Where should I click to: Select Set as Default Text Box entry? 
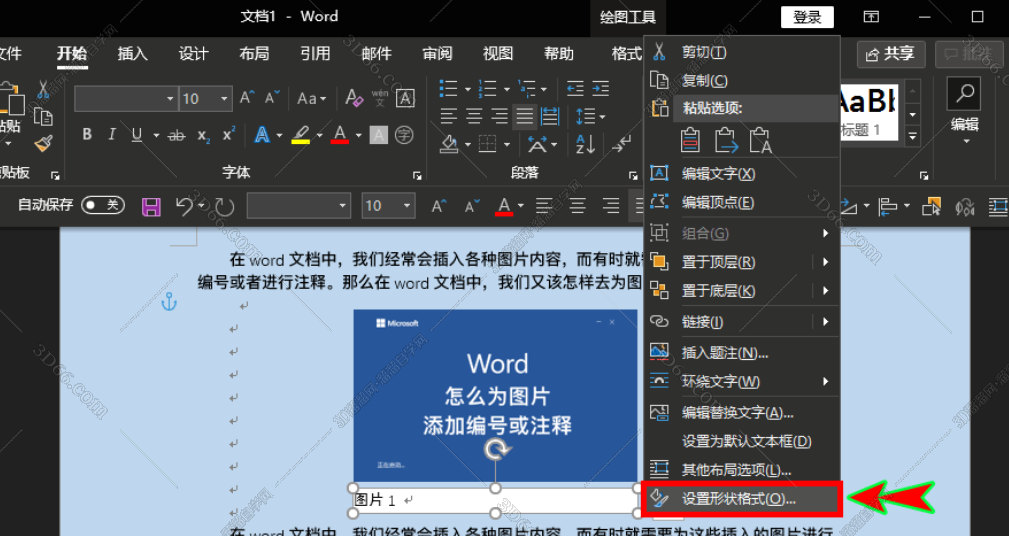click(x=743, y=441)
